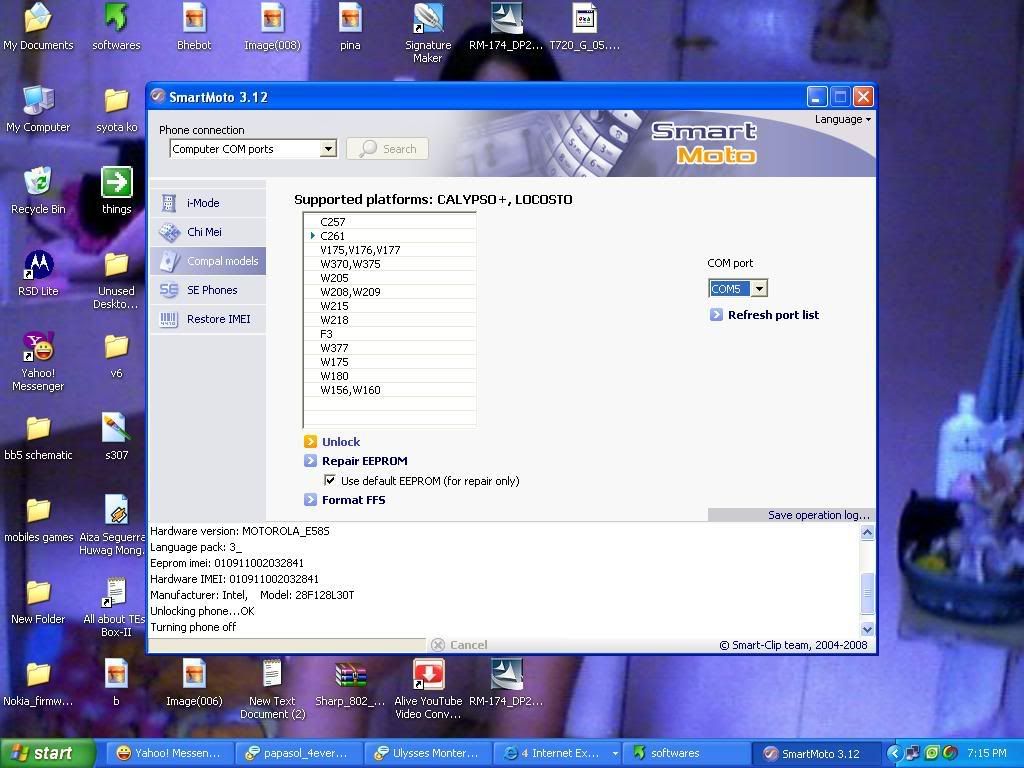Screen dimensions: 1024x768
Task: Open the Phone connection combo box
Action: [253, 149]
